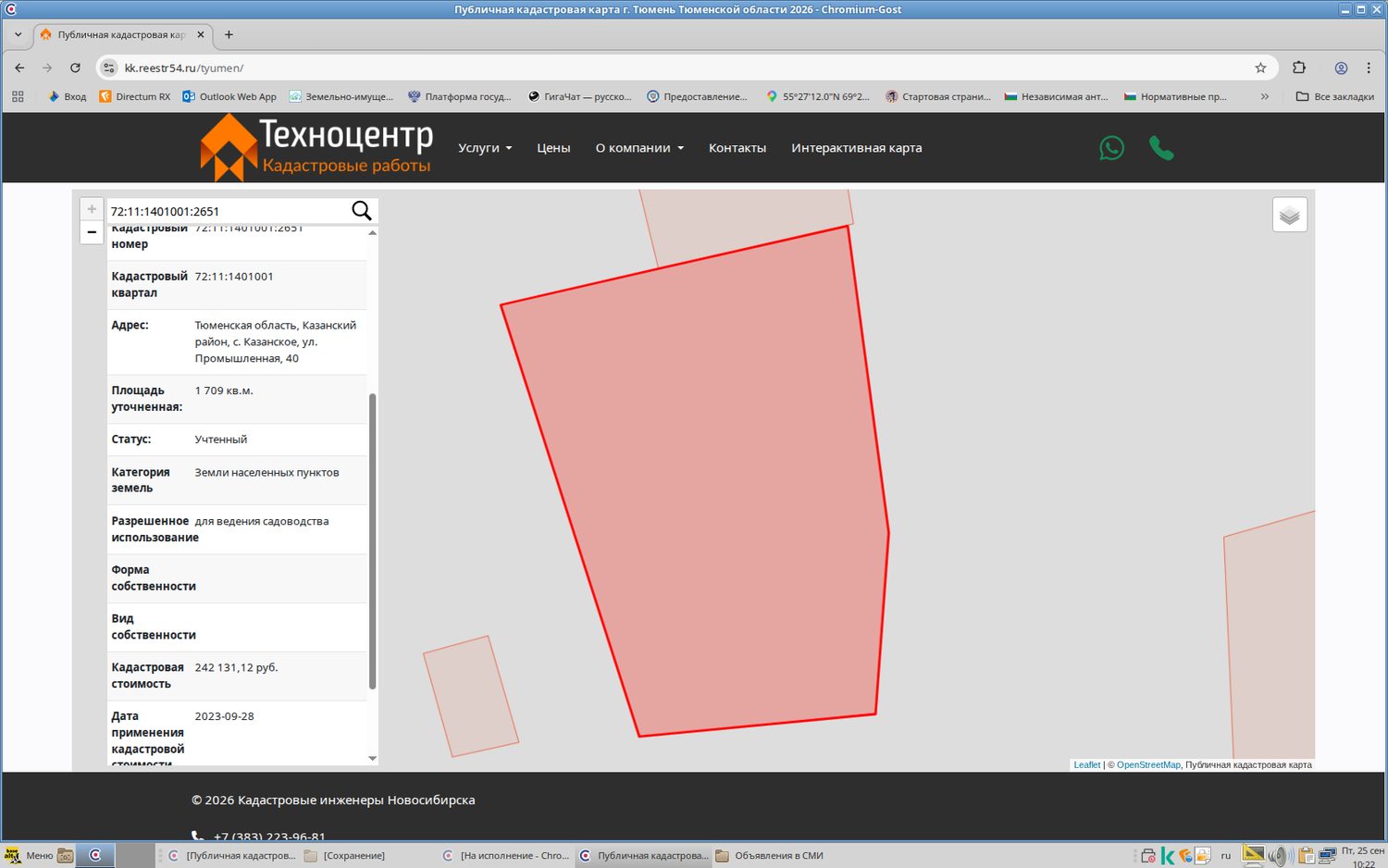
Task: Click the OpenStreetMap attribution link
Action: (1148, 764)
